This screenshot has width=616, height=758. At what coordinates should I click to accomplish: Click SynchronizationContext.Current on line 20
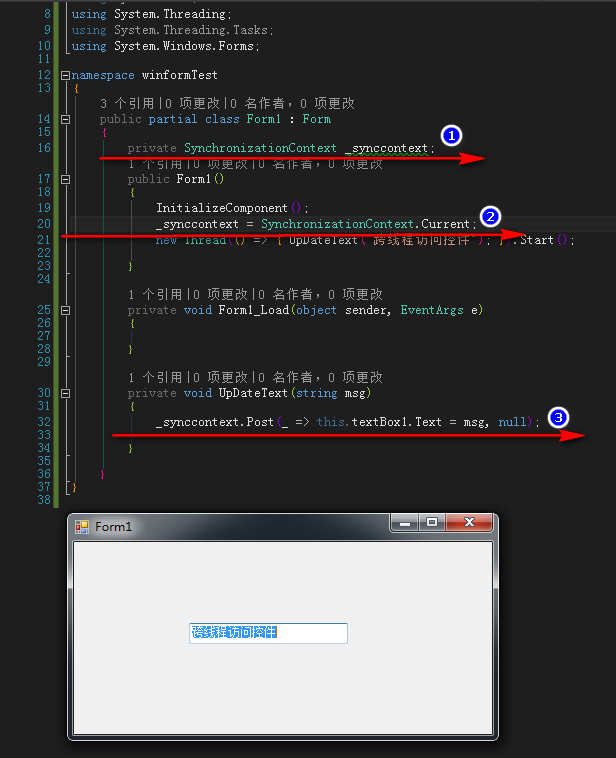point(366,224)
